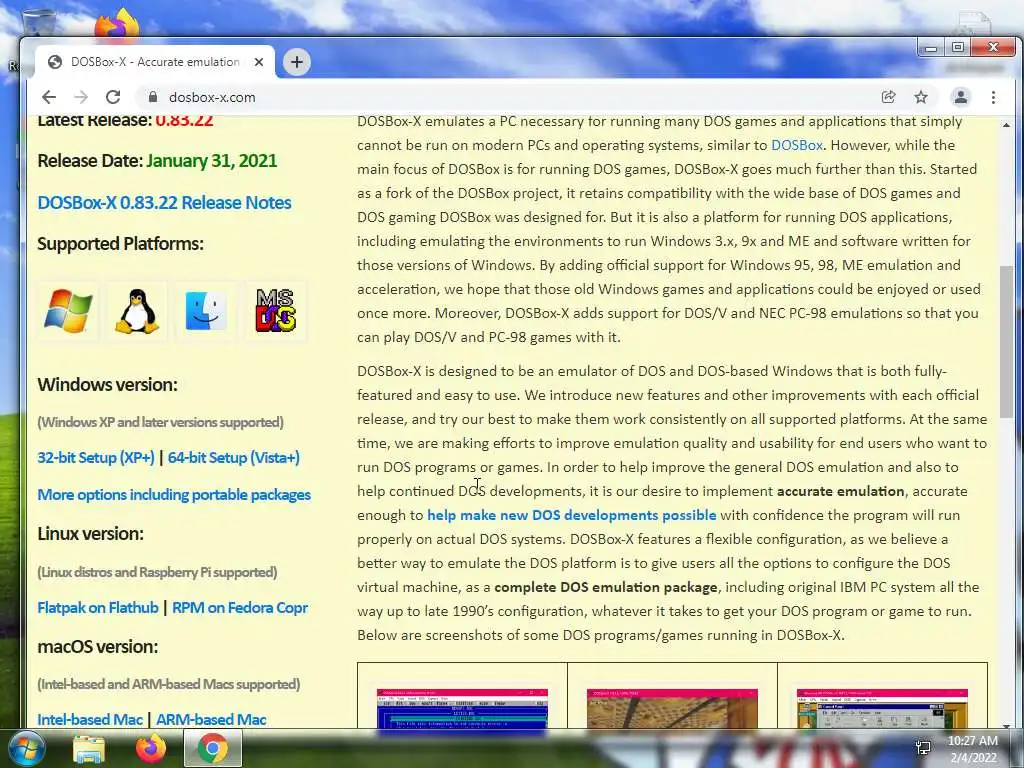
Task: Click the network tray icon
Action: pos(923,748)
